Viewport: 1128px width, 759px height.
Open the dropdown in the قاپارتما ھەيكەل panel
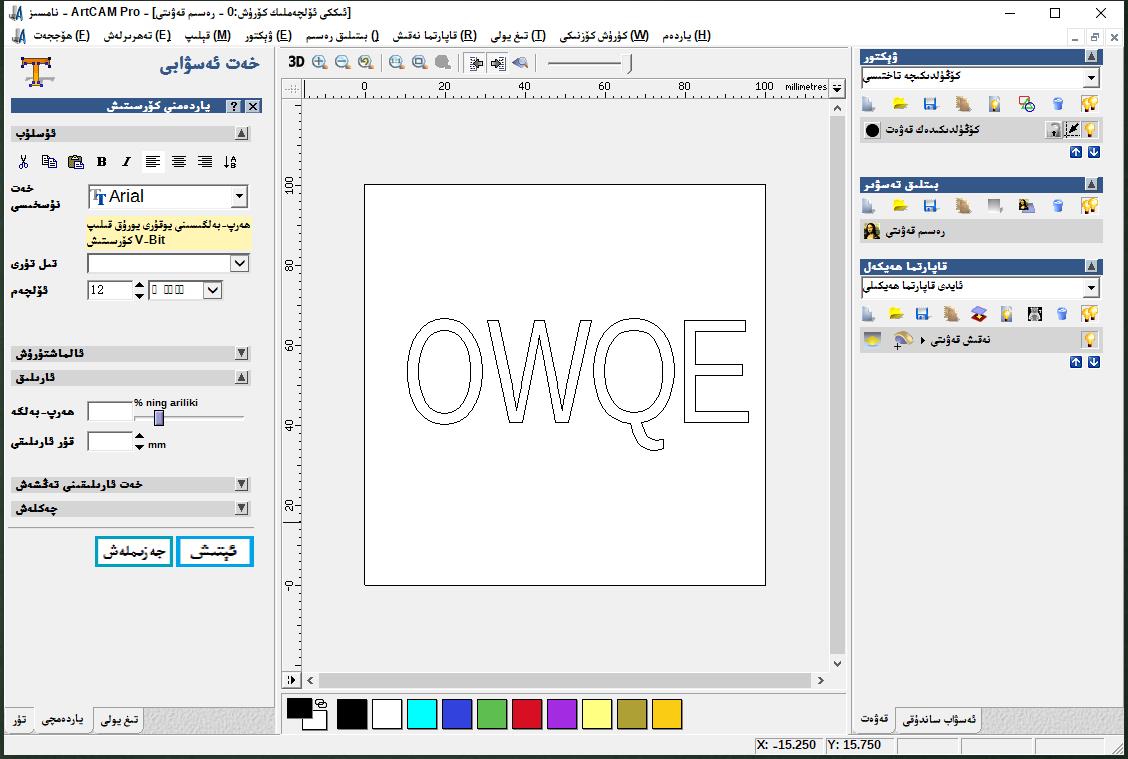click(x=1091, y=288)
